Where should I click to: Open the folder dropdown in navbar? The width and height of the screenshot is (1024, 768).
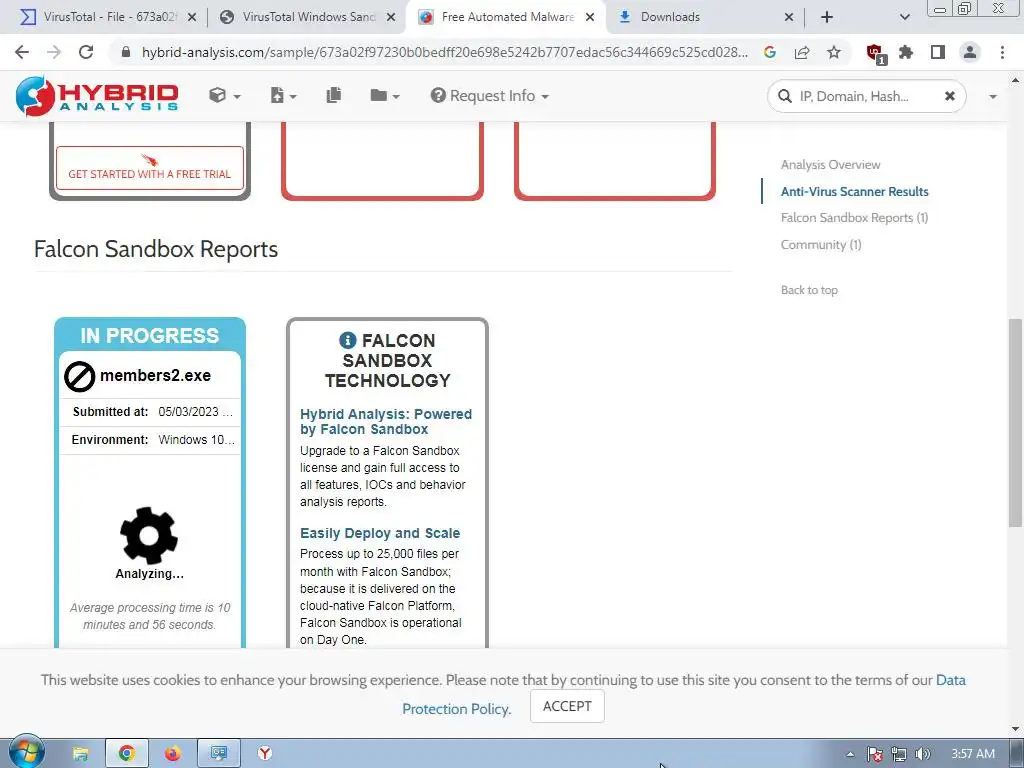(385, 96)
